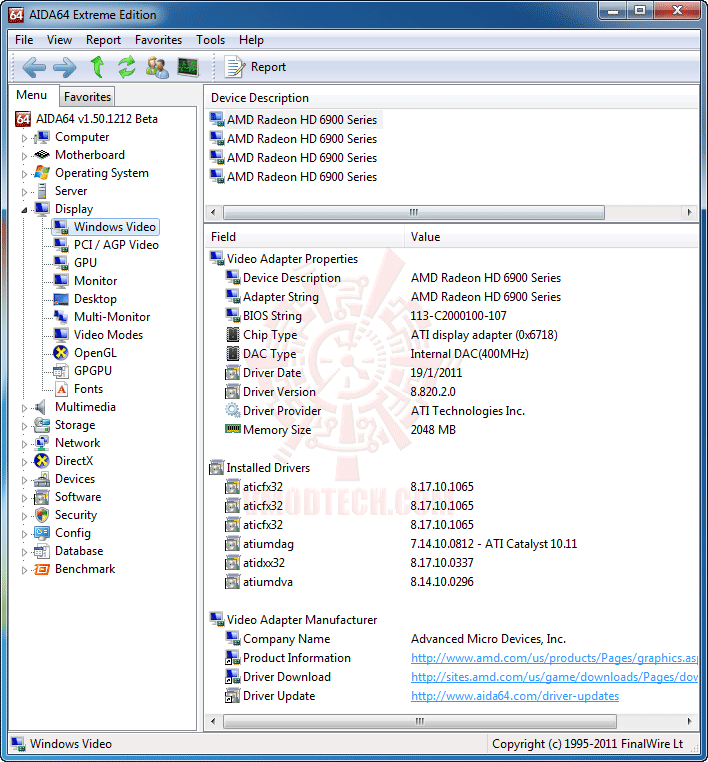708x762 pixels.
Task: Switch to the Menu tab
Action: 32,95
